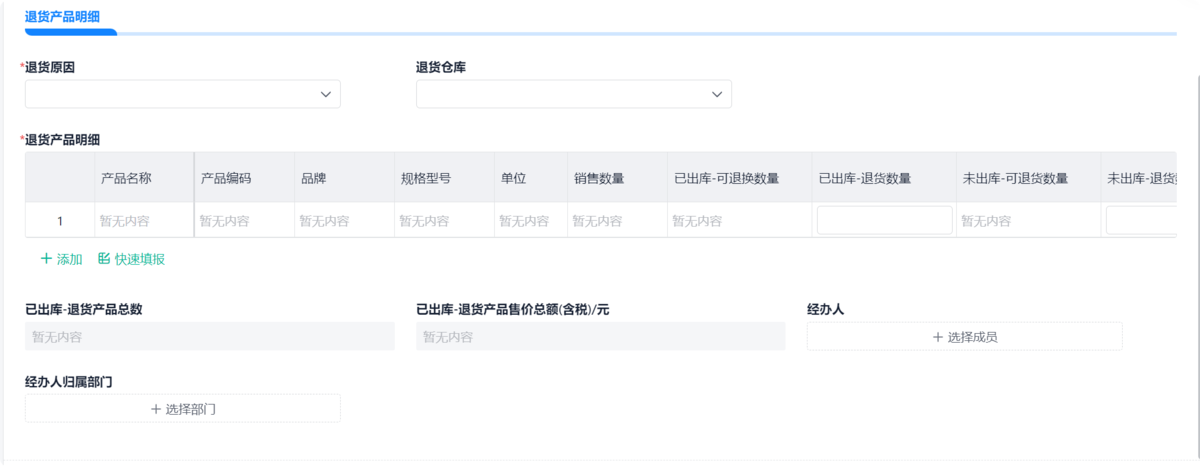
Task: Click the 产品编码 cell in row 1
Action: [x=244, y=221]
